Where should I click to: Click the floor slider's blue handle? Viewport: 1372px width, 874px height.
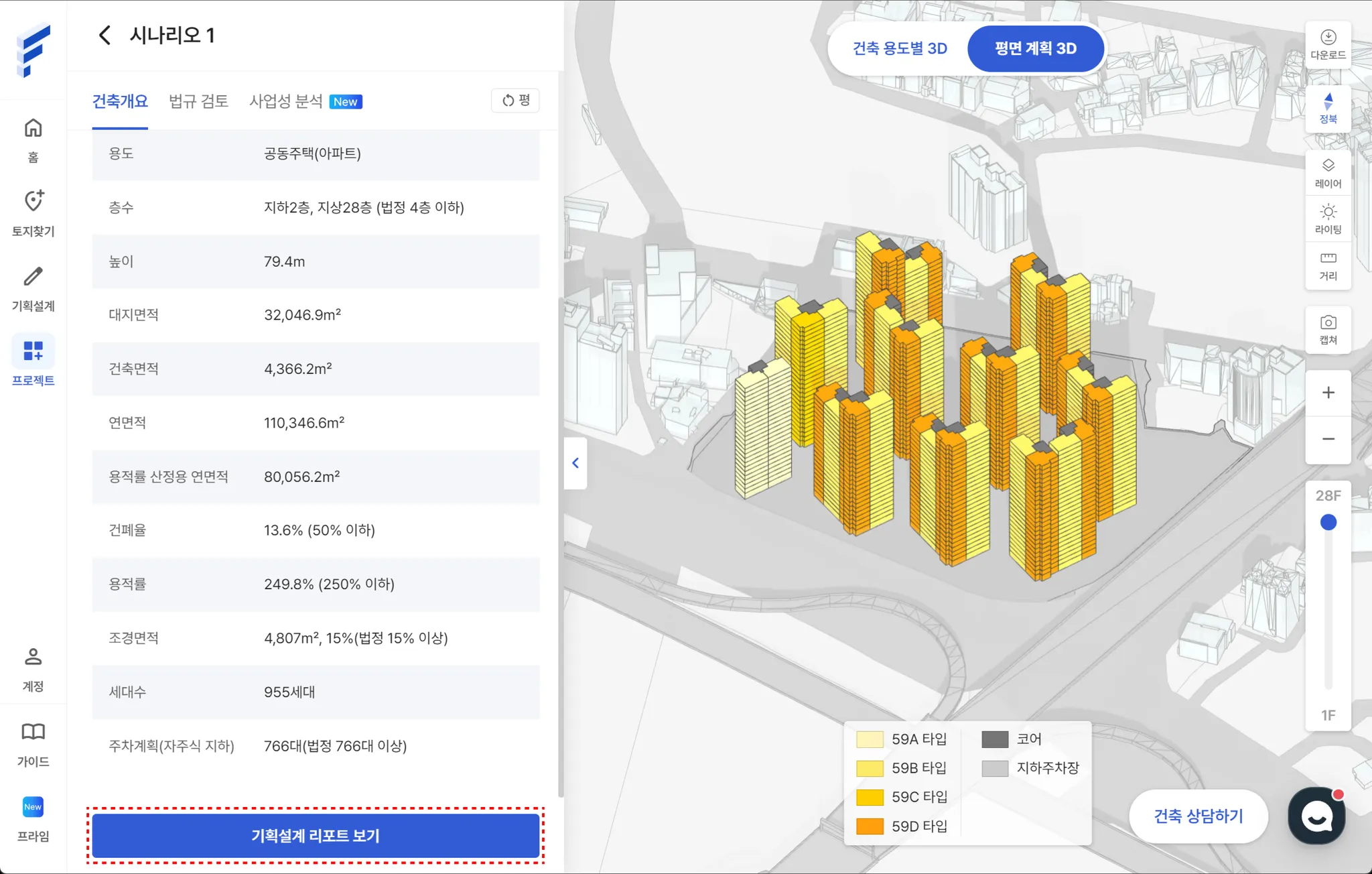click(x=1328, y=522)
